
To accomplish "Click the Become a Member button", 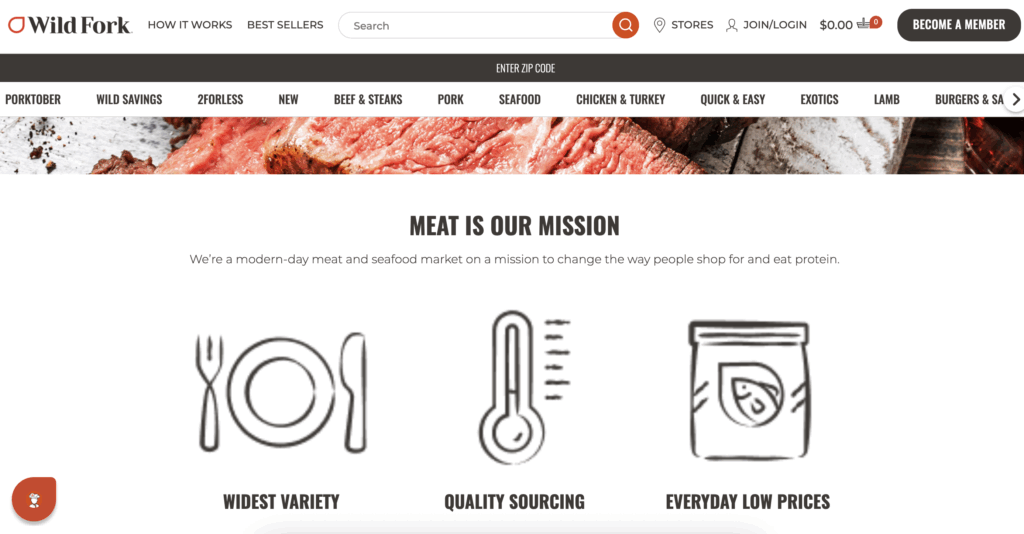I will pos(959,25).
